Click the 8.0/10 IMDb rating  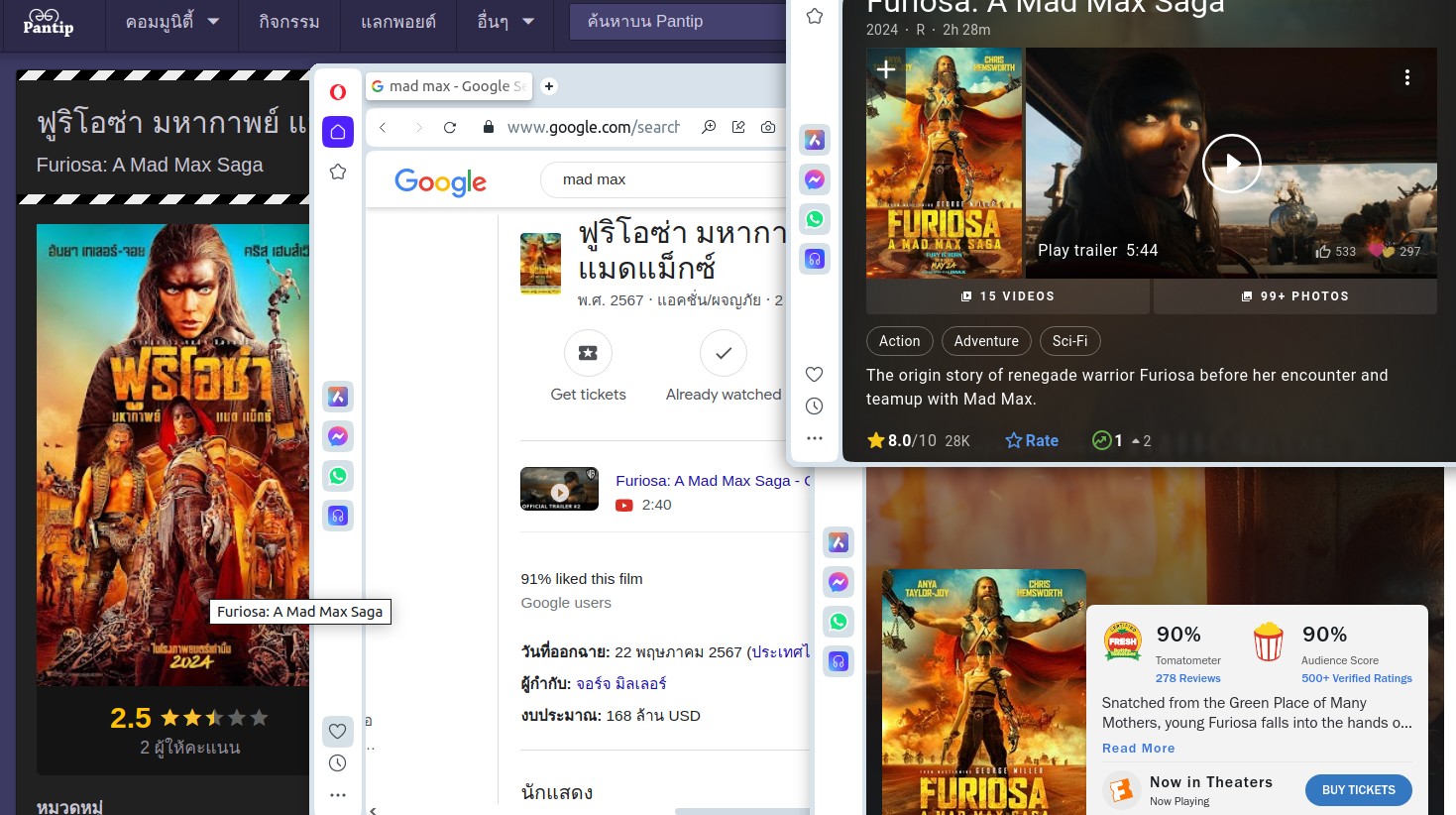[x=918, y=440]
